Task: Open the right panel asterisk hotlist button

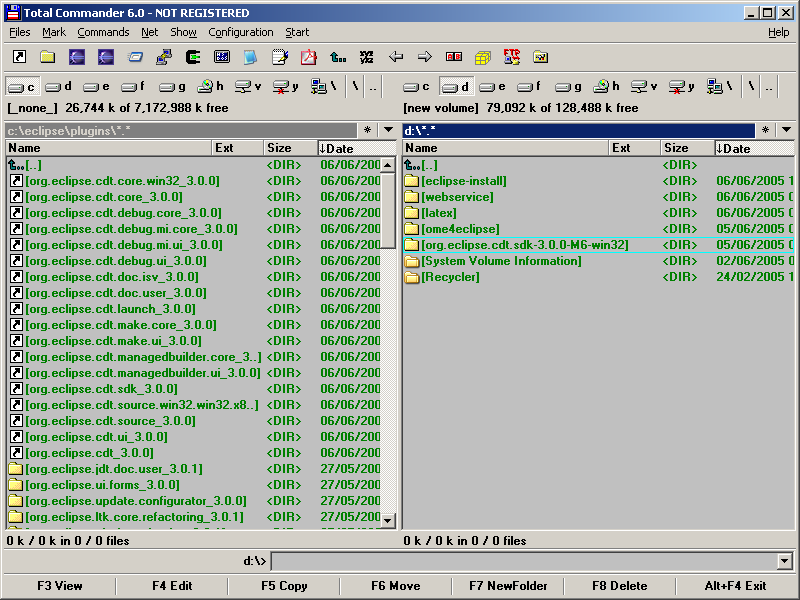Action: click(765, 130)
